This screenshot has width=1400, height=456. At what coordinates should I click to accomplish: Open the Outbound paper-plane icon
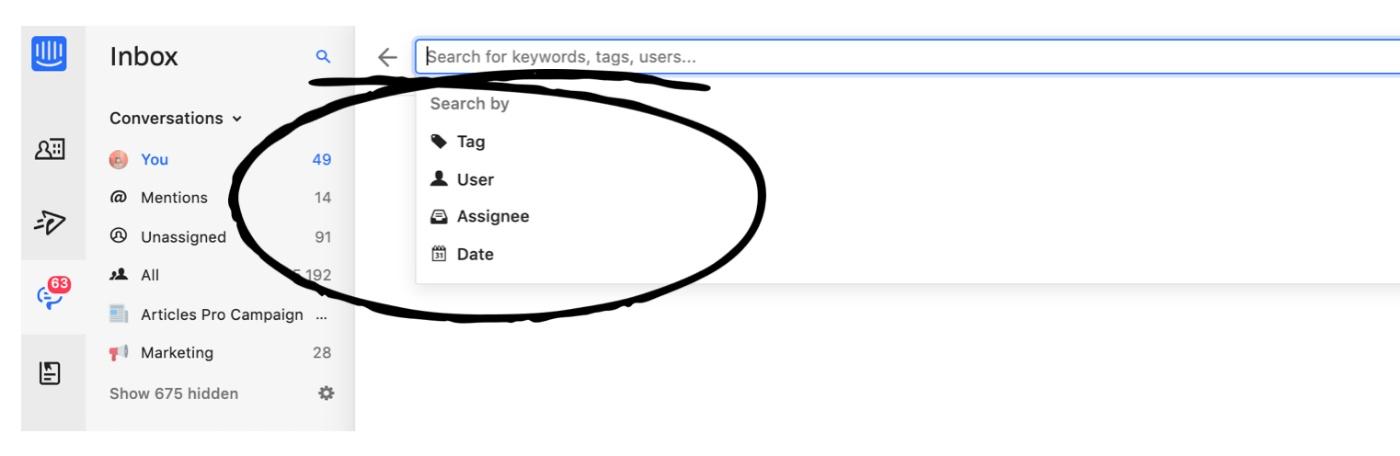pos(50,223)
